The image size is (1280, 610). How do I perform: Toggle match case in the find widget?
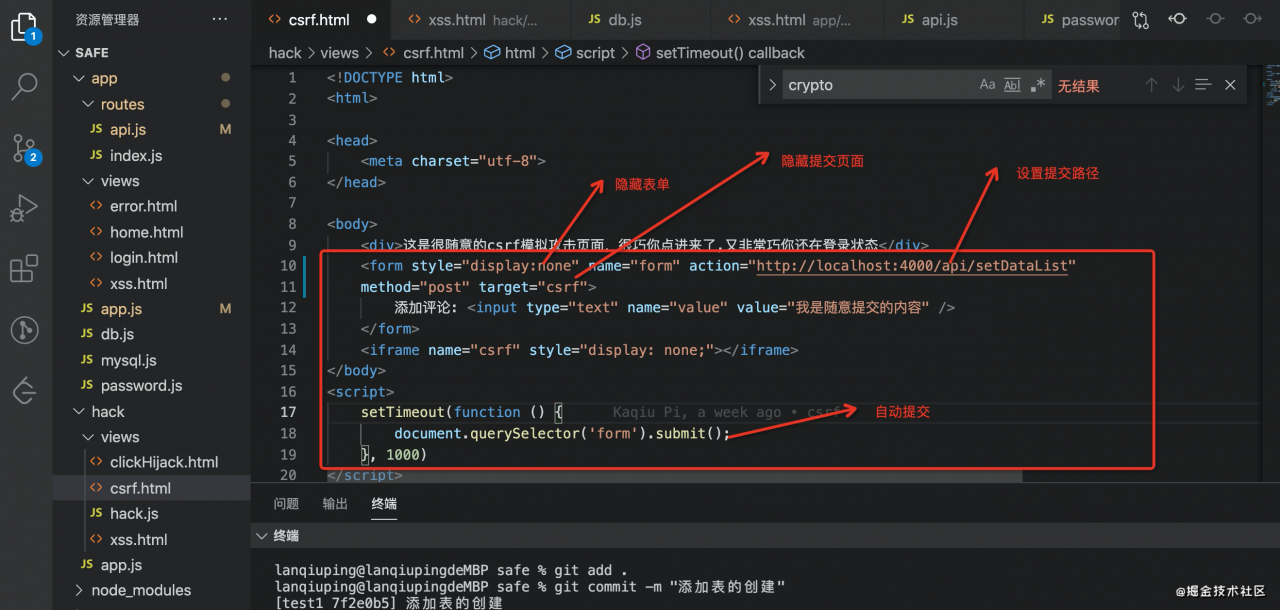[x=987, y=84]
